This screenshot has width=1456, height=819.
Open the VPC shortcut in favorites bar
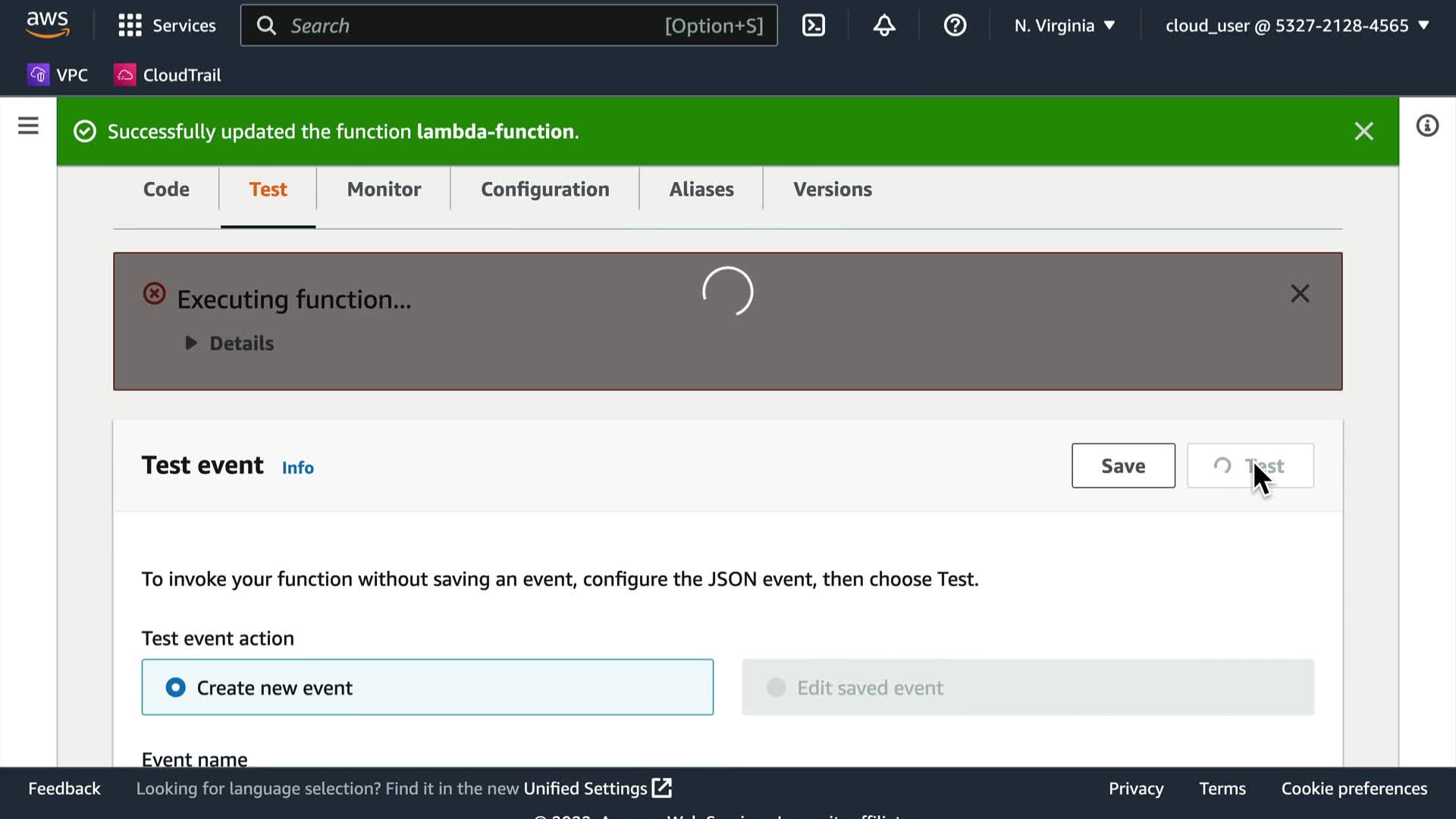[x=58, y=75]
